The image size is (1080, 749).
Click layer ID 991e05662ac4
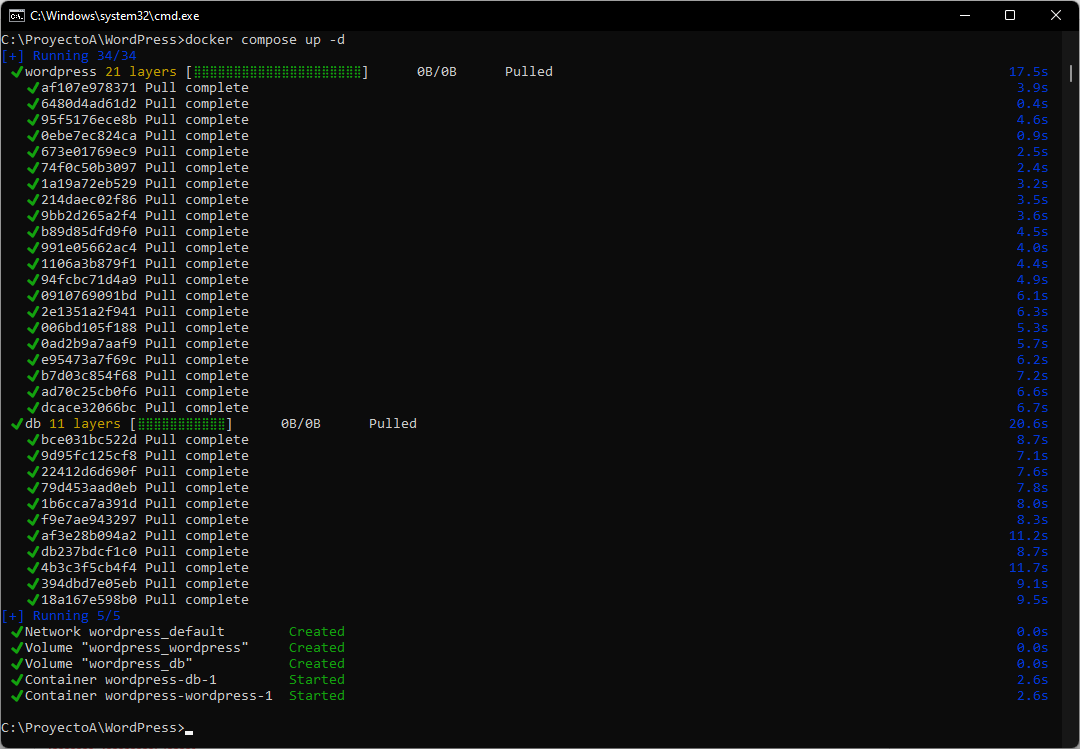point(89,247)
